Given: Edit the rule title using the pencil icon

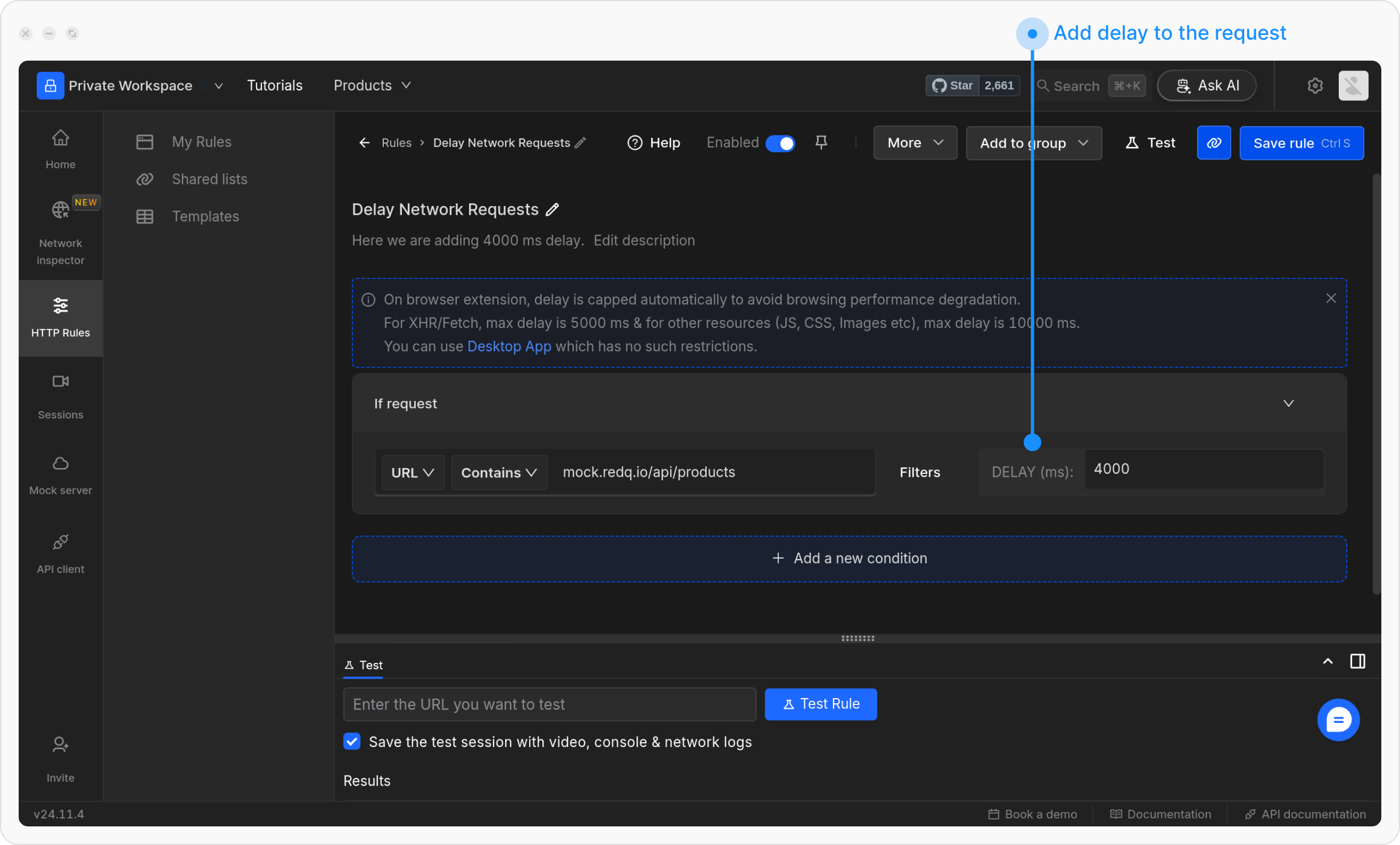Looking at the screenshot, I should 552,209.
